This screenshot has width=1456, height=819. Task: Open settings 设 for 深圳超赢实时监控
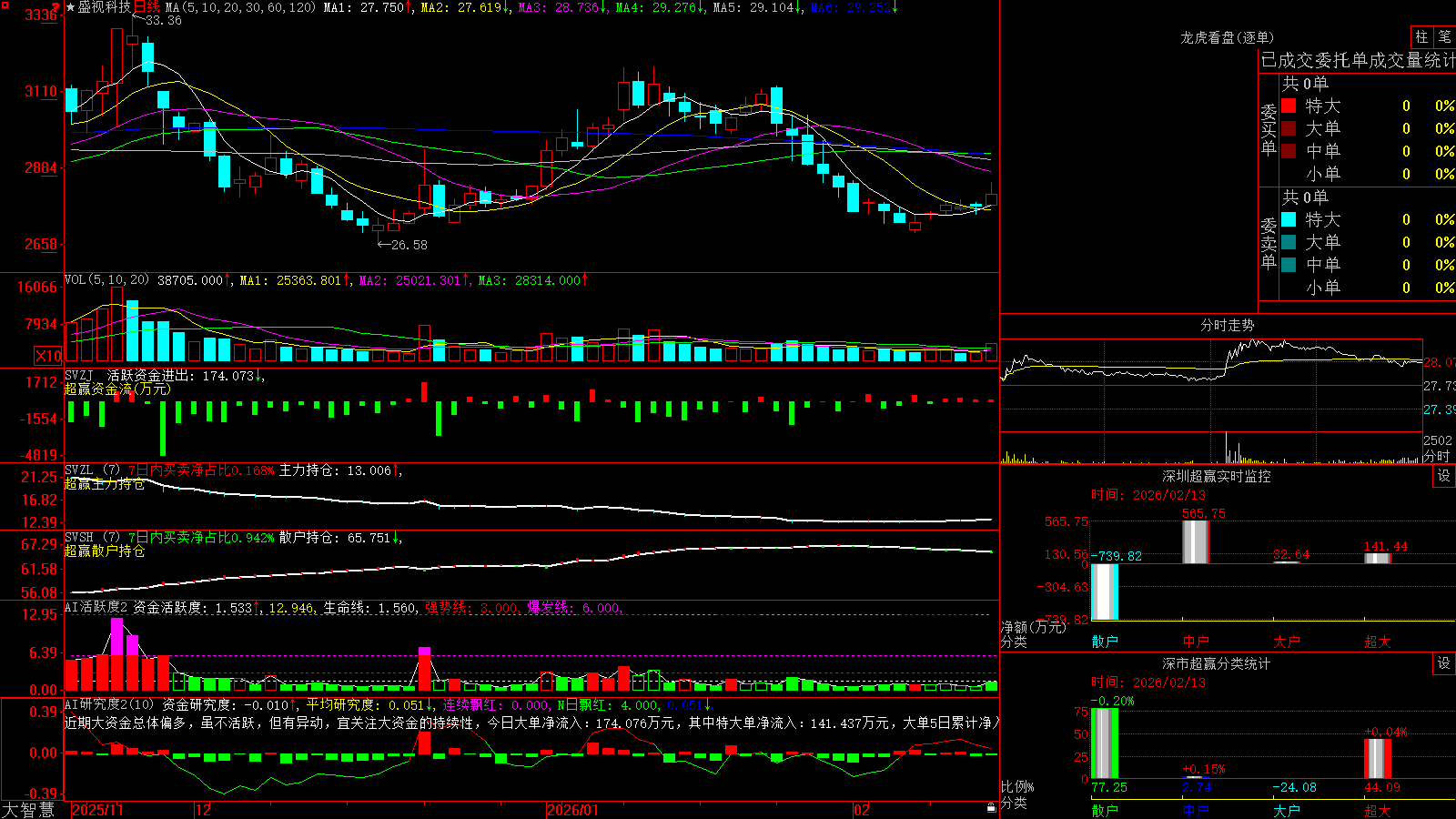pos(1444,476)
